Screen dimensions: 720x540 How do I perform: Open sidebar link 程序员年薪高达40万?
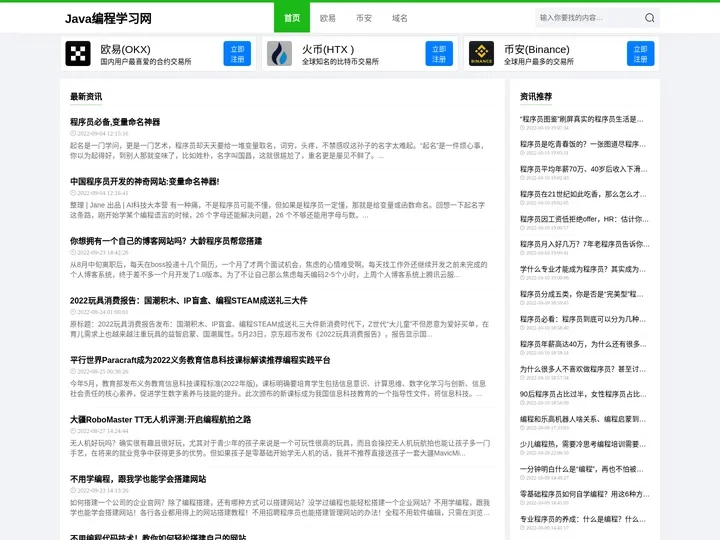583,344
